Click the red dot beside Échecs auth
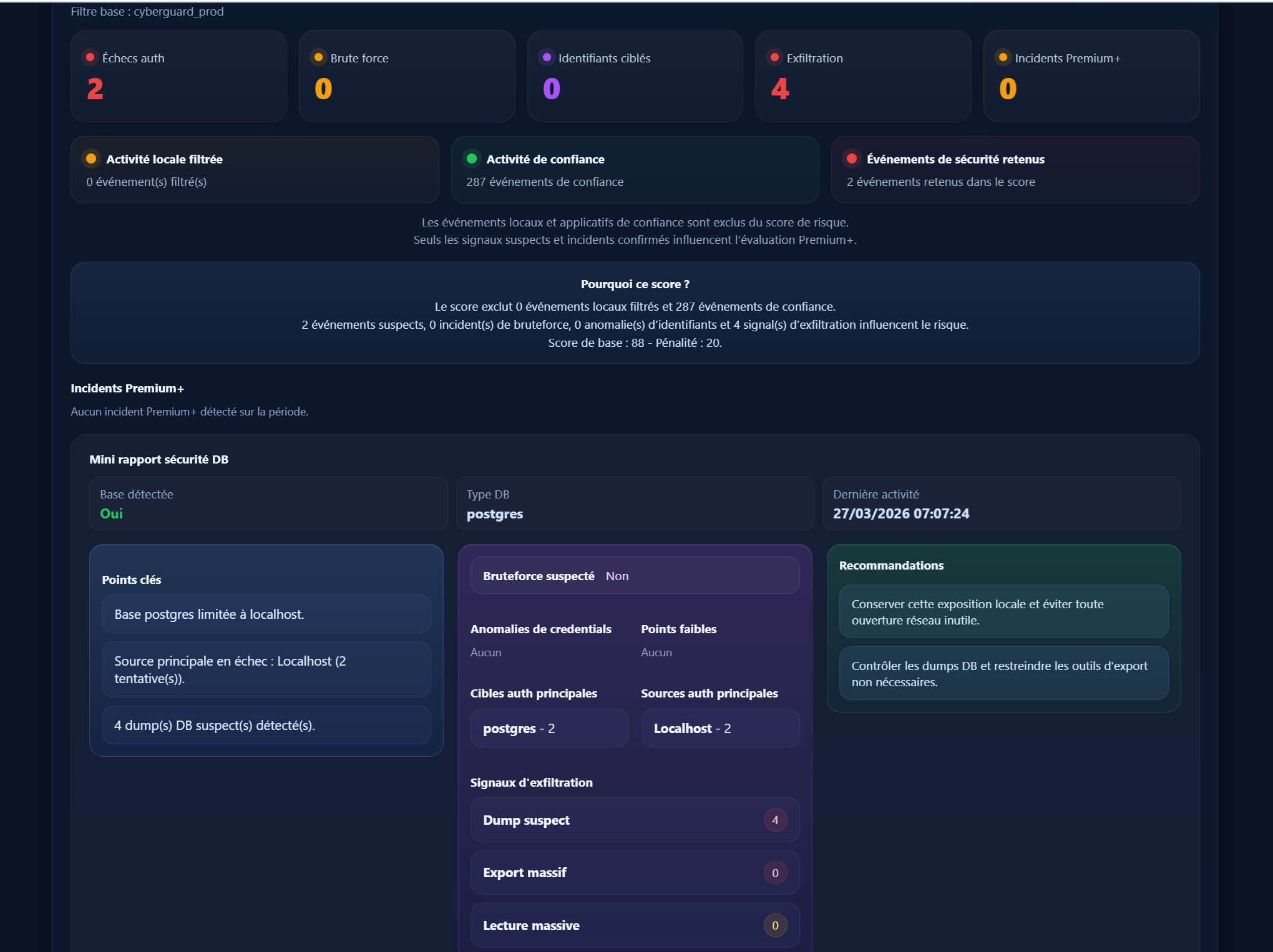 tap(90, 57)
